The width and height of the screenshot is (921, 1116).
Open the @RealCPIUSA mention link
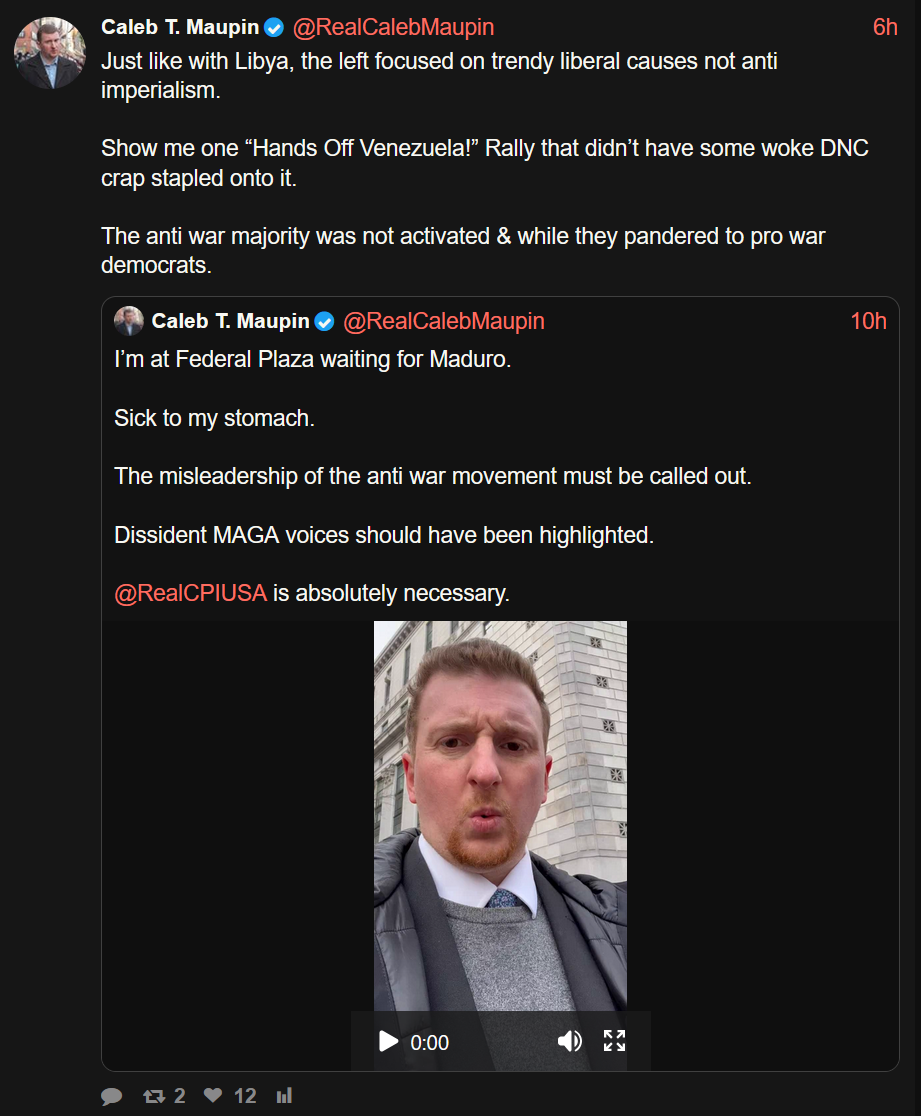pyautogui.click(x=191, y=593)
